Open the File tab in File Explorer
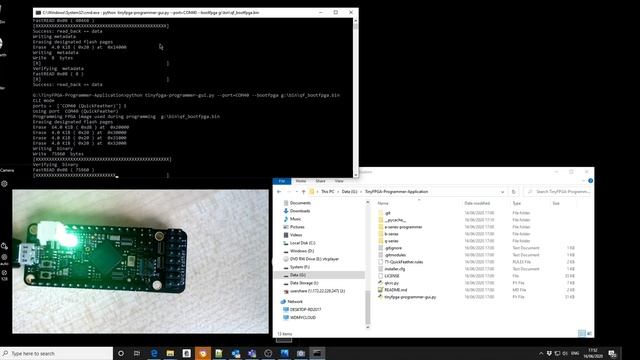This screenshot has height=360, width=640. (282, 181)
